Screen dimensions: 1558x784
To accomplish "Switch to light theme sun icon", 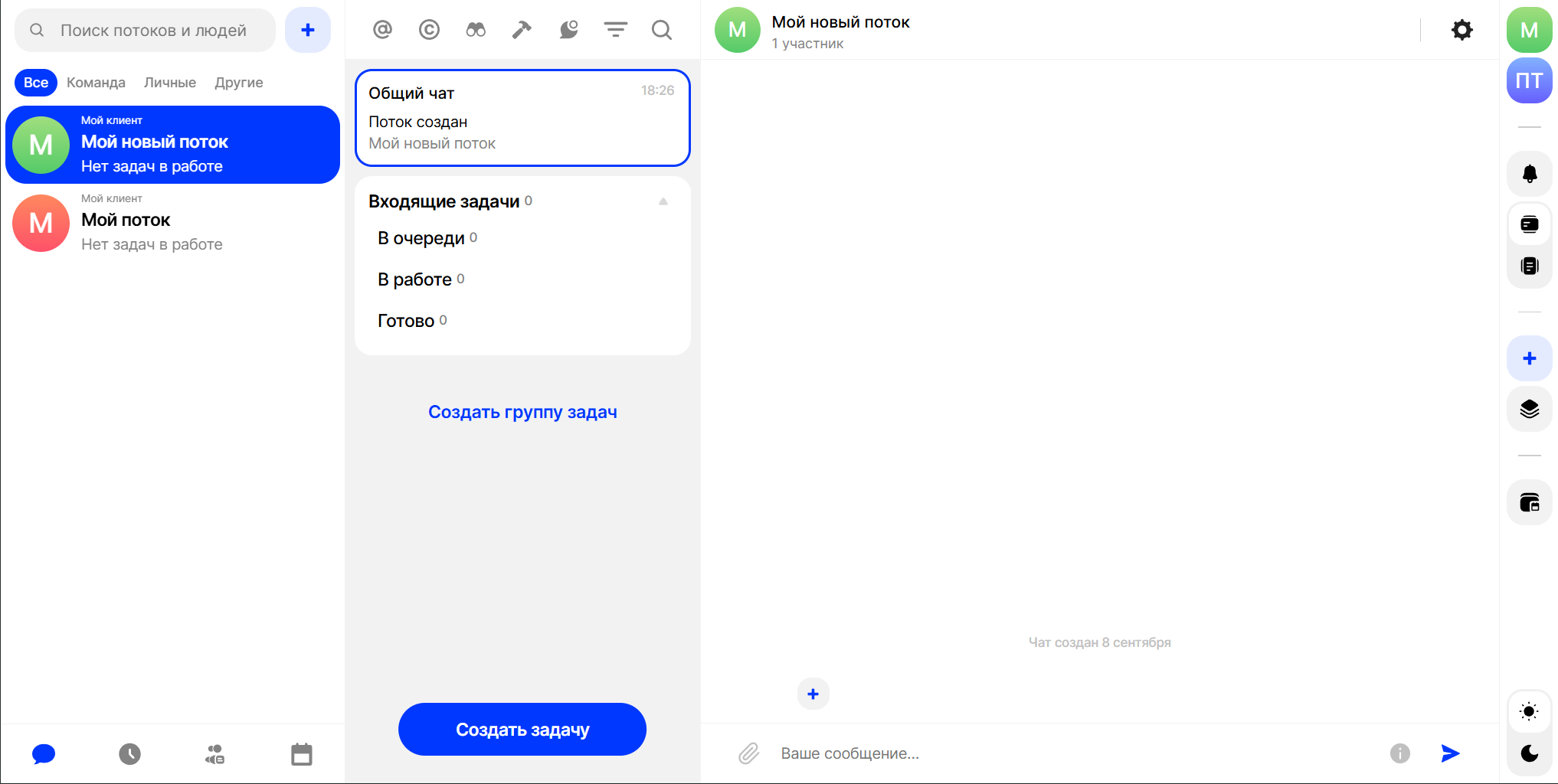I will pyautogui.click(x=1529, y=711).
